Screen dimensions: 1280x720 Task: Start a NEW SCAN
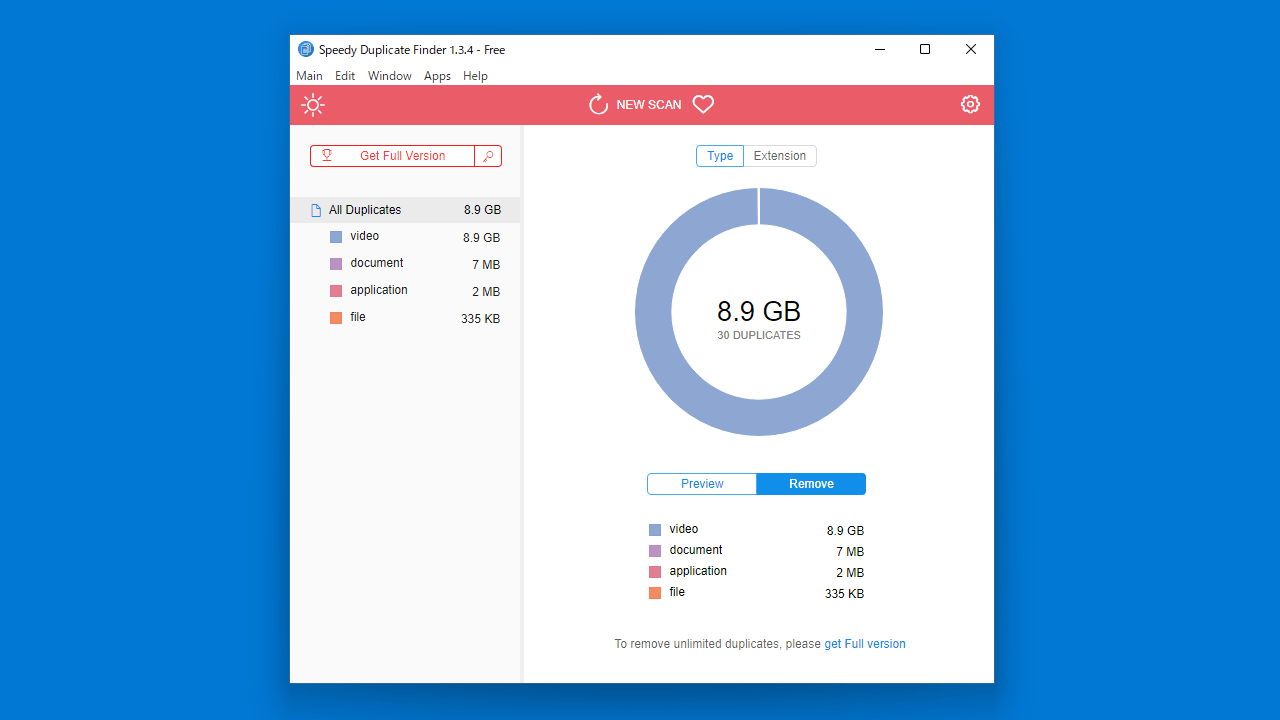click(x=649, y=104)
